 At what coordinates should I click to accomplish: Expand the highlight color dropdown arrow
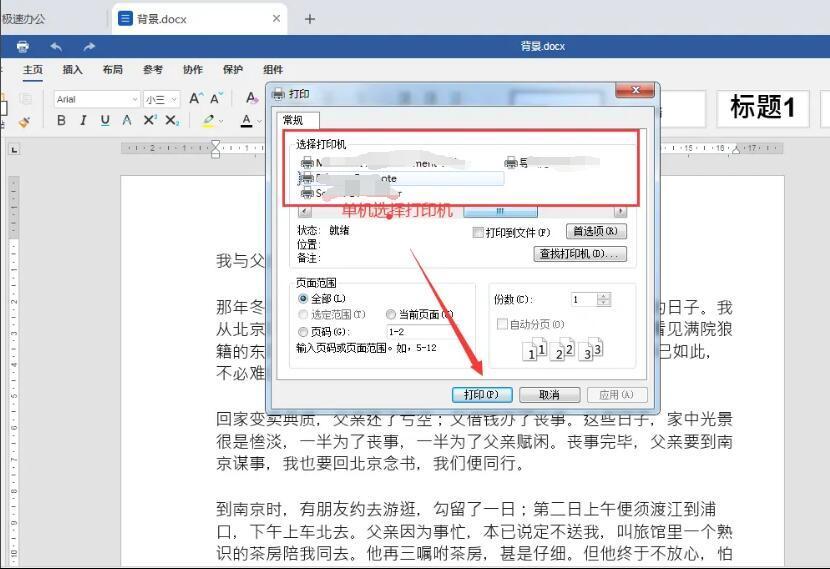221,121
